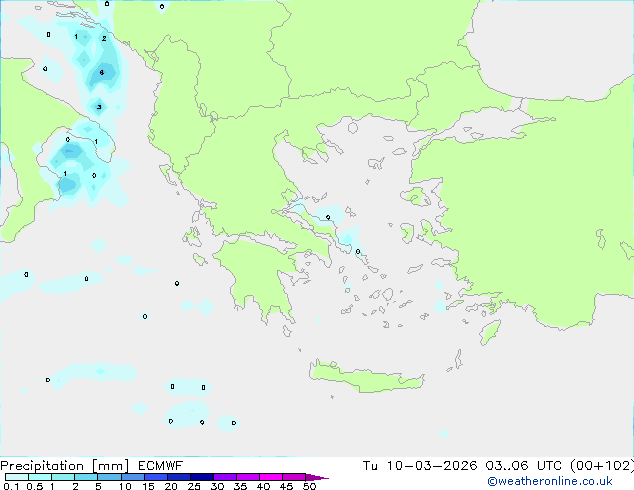The height and width of the screenshot is (490, 634).
Task: Click the "0.1" legend scale label
Action: click(x=11, y=486)
